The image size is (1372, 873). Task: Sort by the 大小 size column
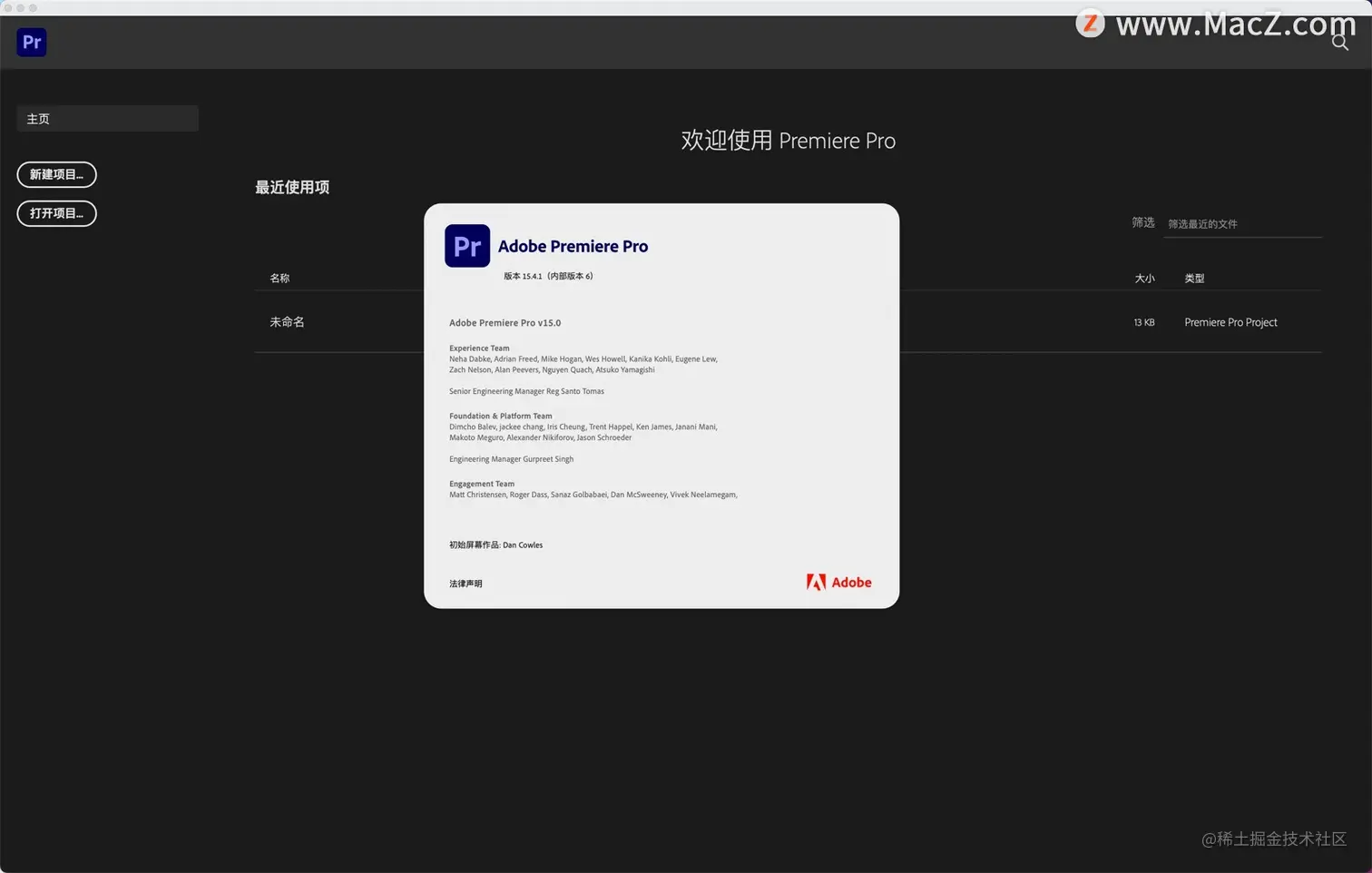(1144, 278)
